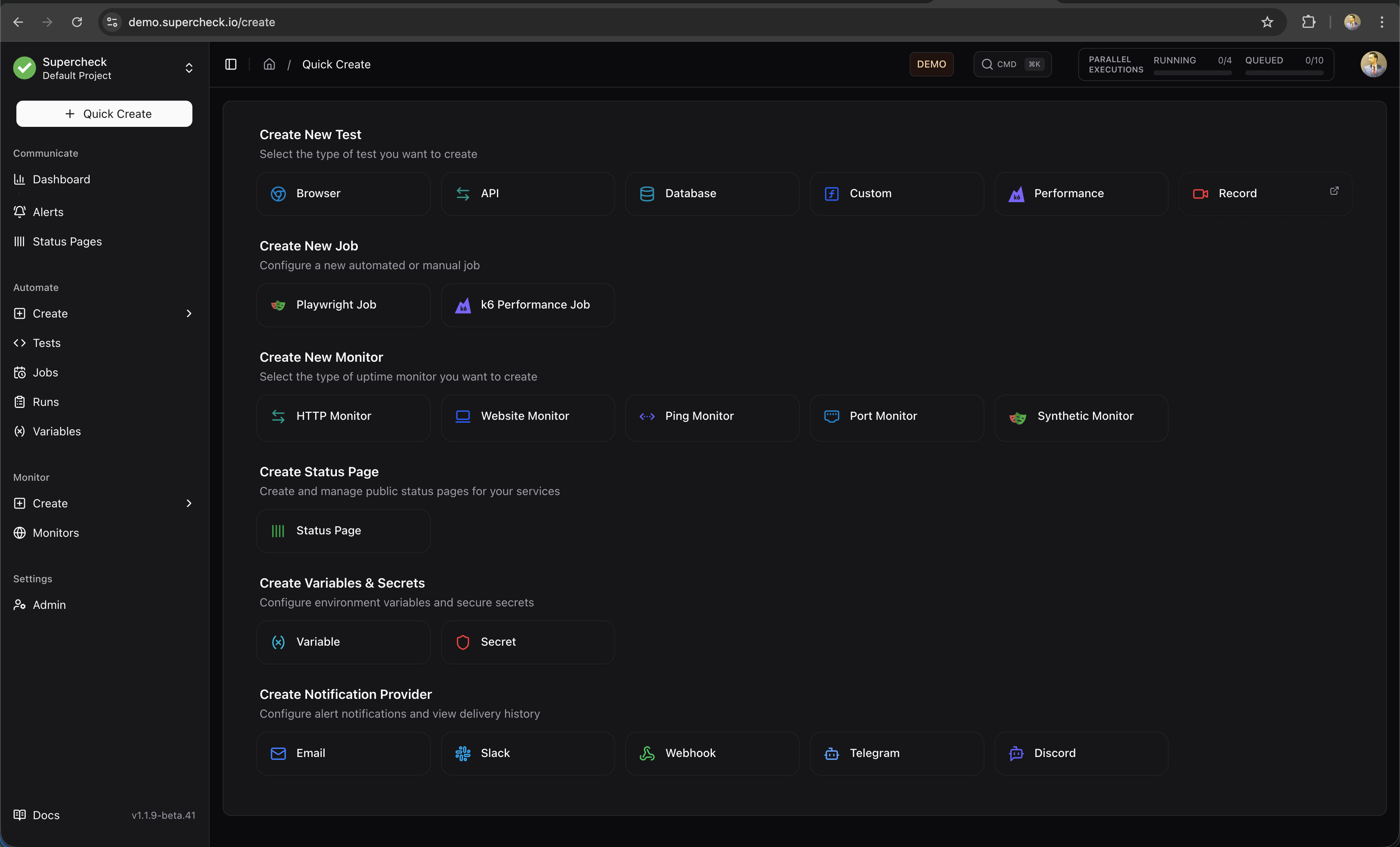Click the Status Pages icon in sidebar
This screenshot has height=847, width=1400.
point(19,241)
